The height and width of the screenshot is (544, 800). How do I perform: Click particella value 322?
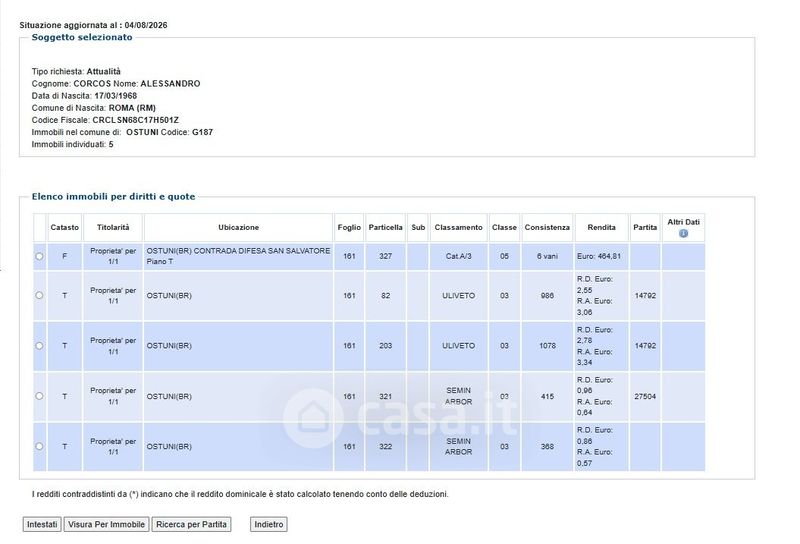pyautogui.click(x=385, y=447)
